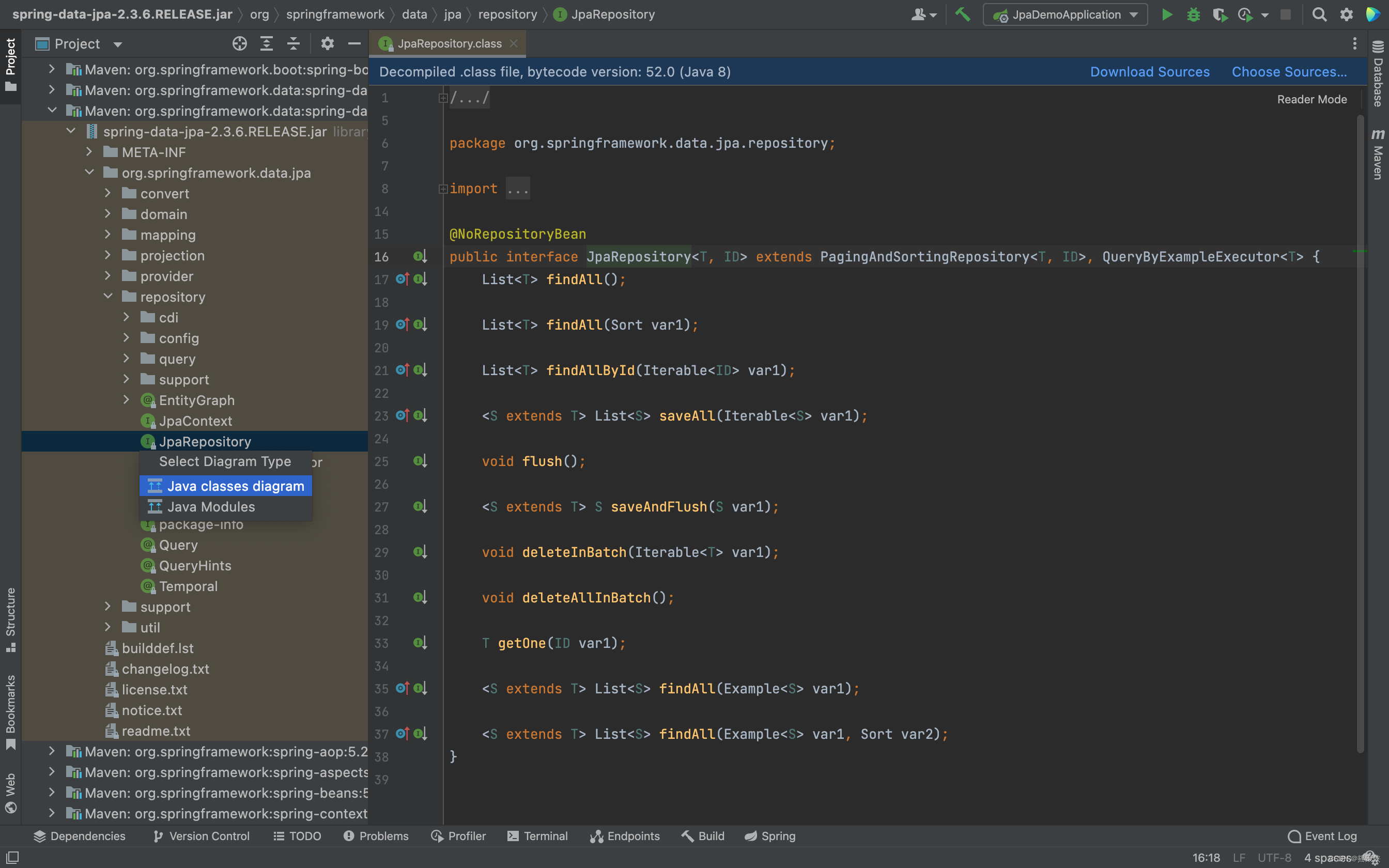The width and height of the screenshot is (1389, 868).
Task: Collapse the spring-data-jpa-2.3.6.RELEASE.jar node
Action: pyautogui.click(x=71, y=131)
